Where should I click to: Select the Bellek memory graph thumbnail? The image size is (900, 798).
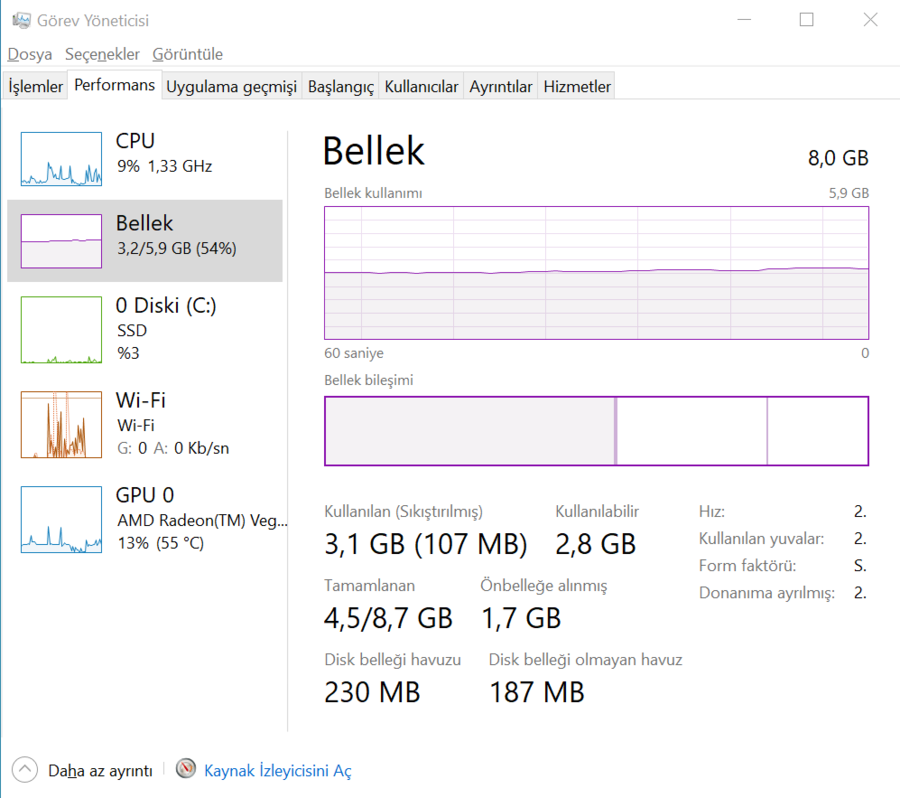tap(61, 241)
